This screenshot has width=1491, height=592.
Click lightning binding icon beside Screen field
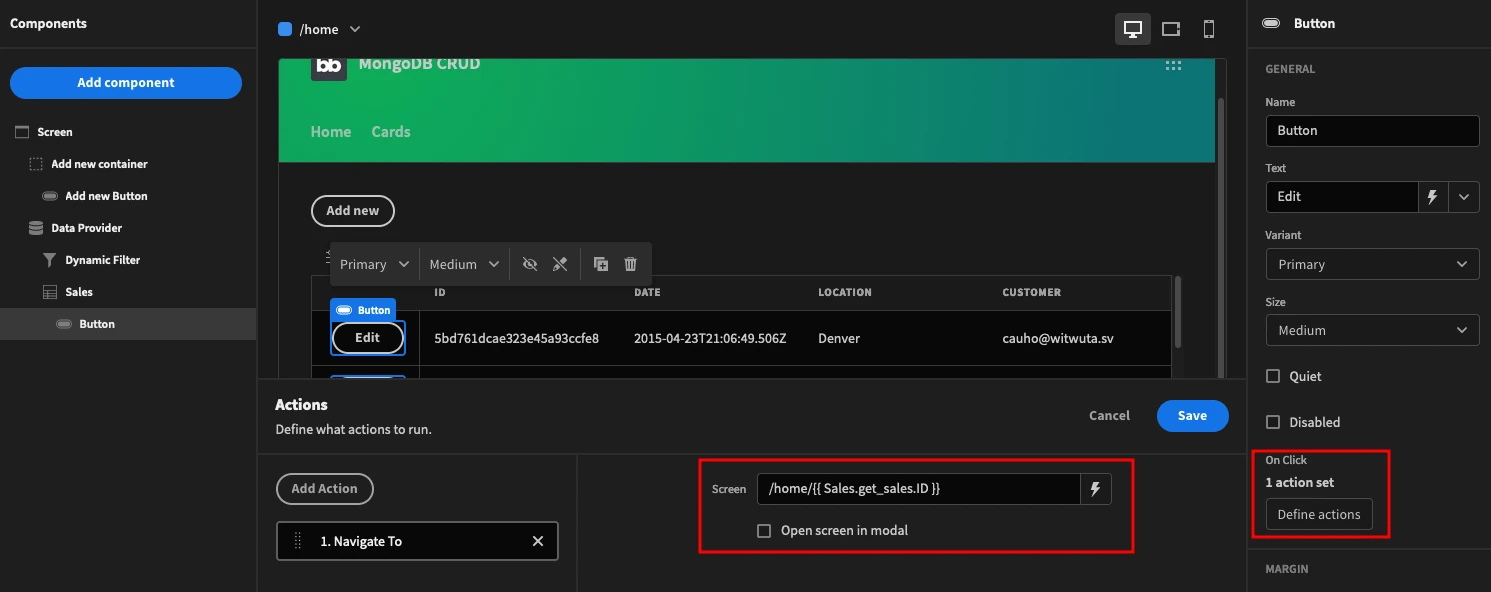point(1096,489)
